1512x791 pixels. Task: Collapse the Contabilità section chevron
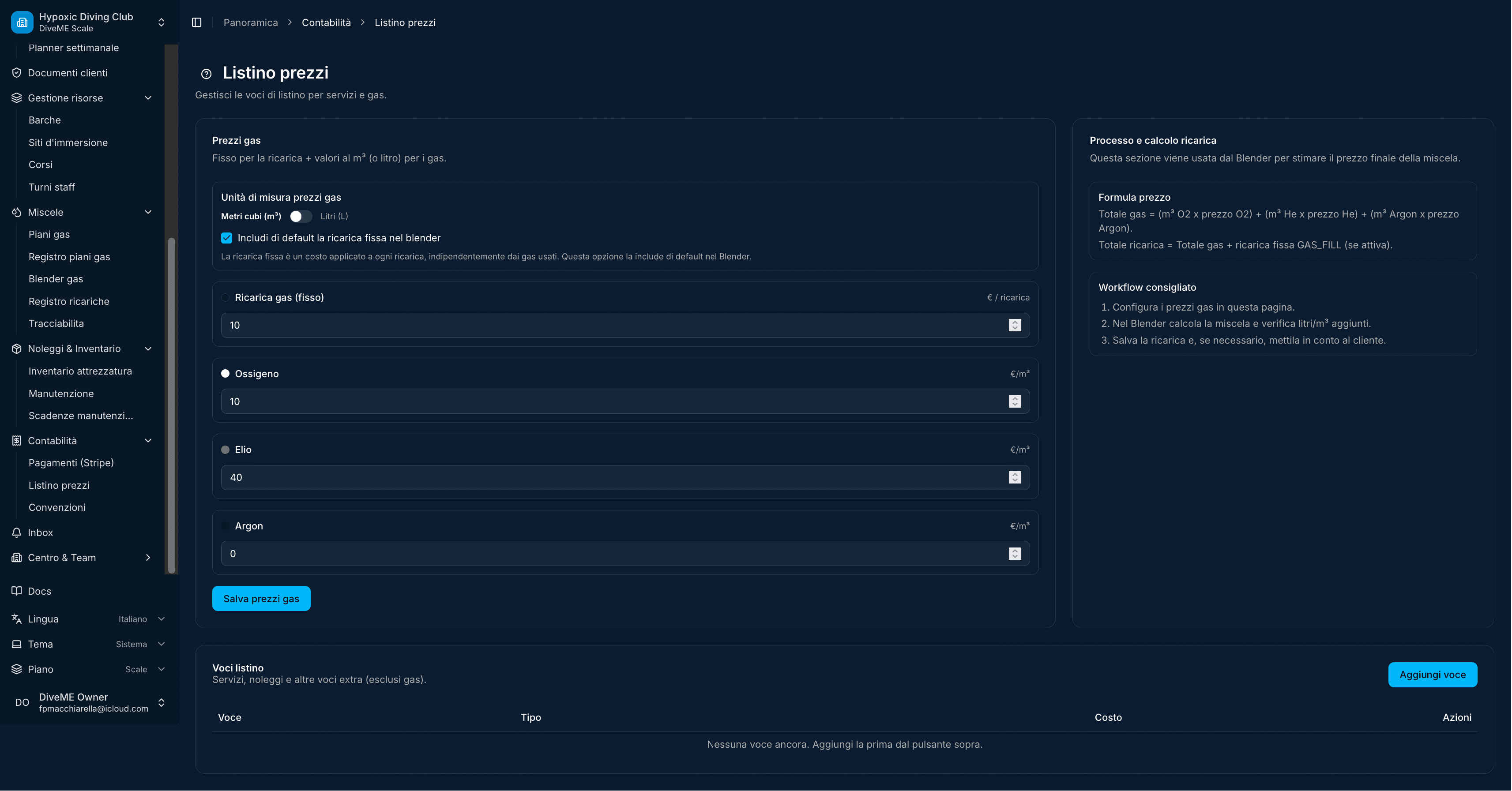(148, 441)
